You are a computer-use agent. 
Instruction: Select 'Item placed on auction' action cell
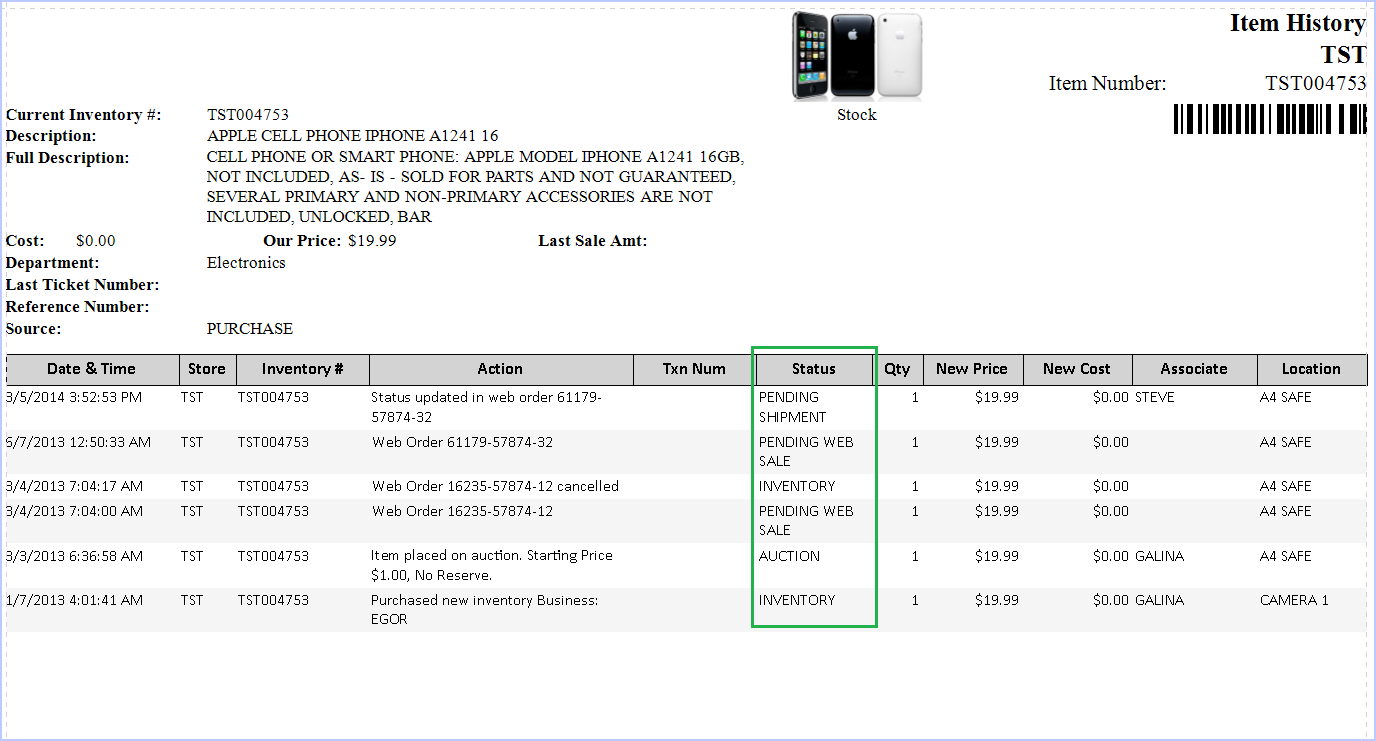point(492,565)
